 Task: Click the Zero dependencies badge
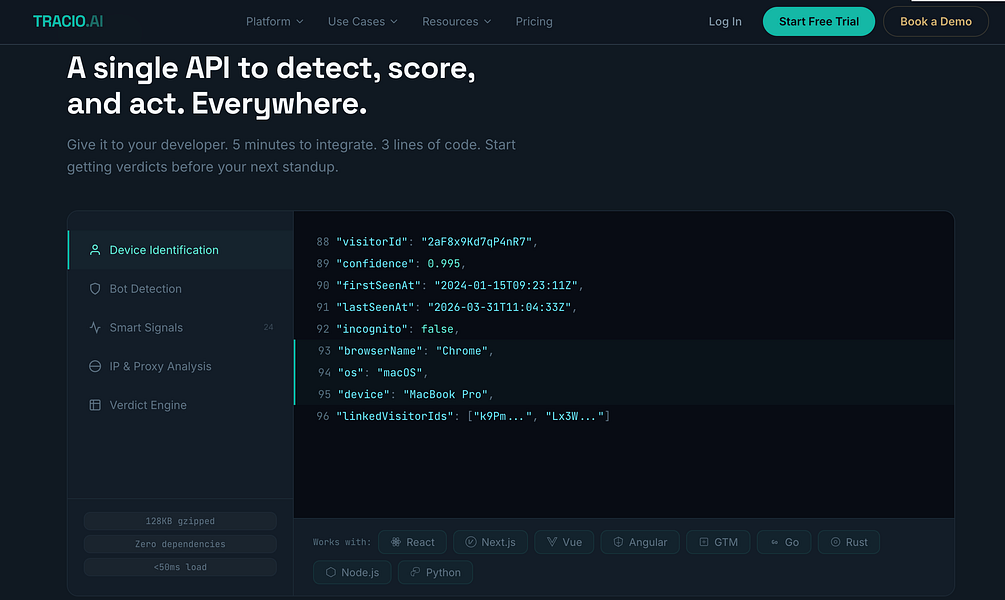(180, 544)
